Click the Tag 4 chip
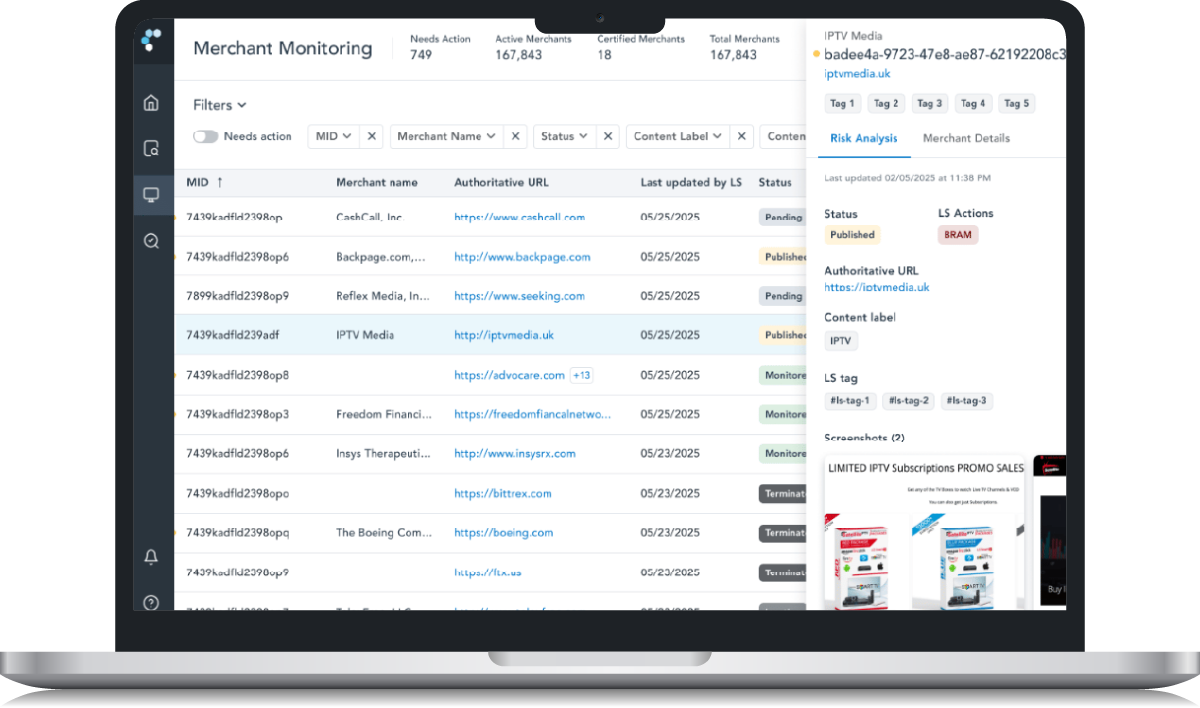The image size is (1200, 708). click(972, 103)
